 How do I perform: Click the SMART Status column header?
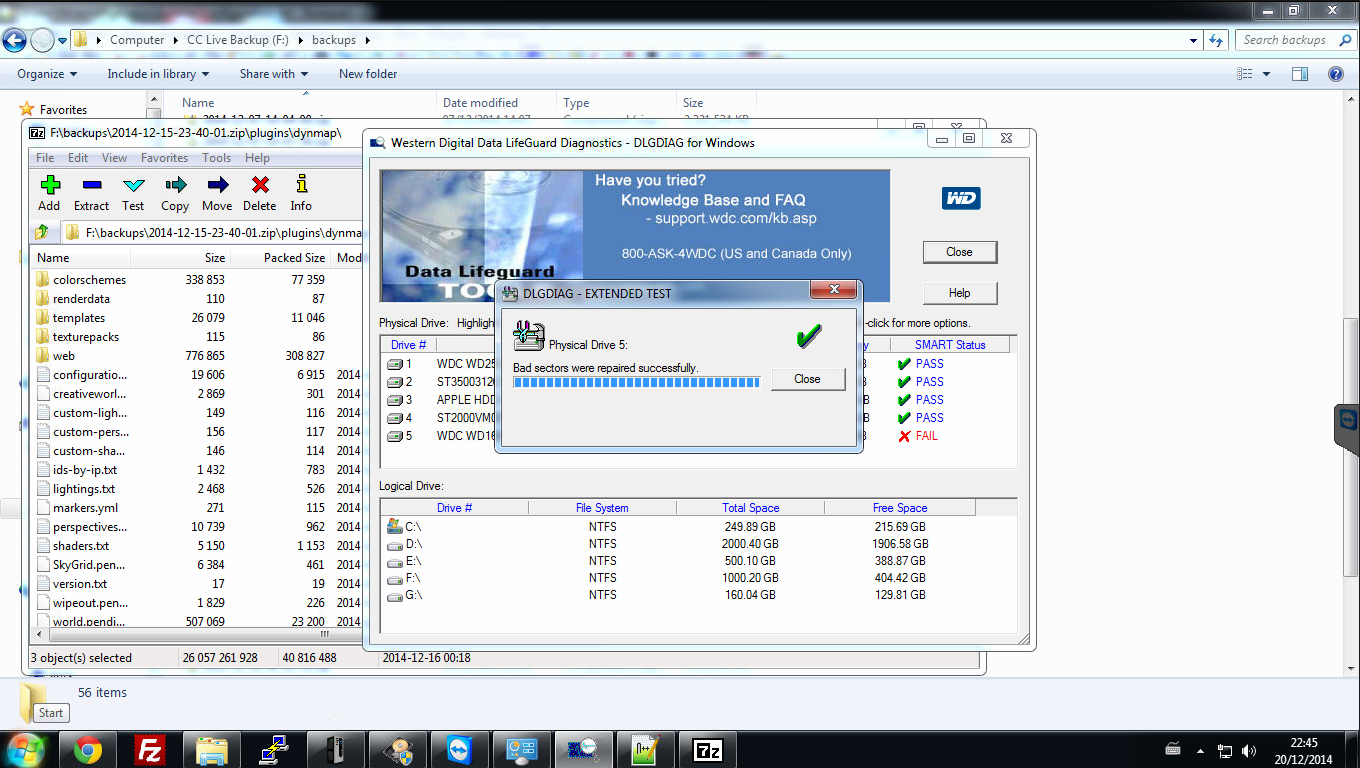950,344
